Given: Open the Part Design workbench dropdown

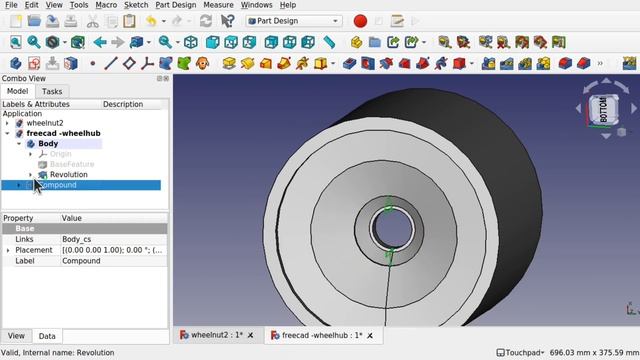Looking at the screenshot, I should coord(293,21).
